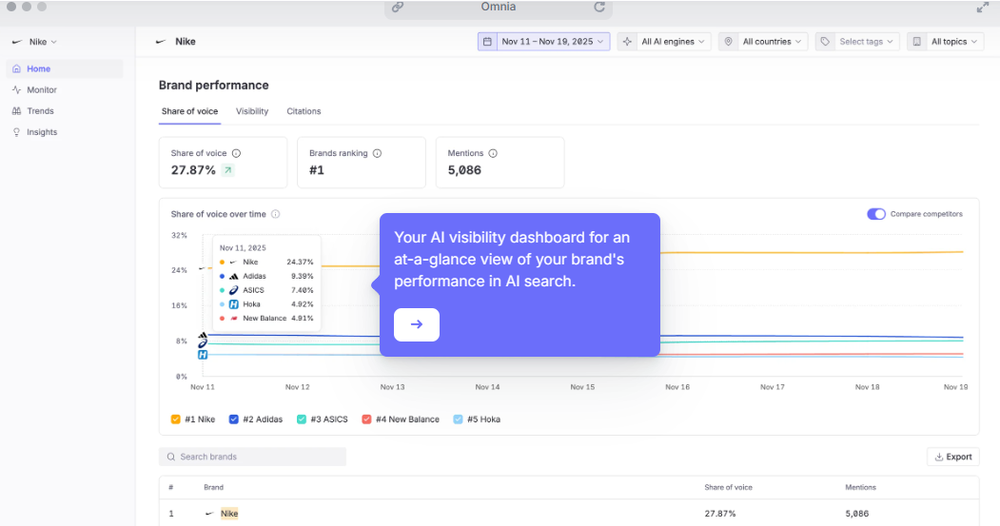Click the Mentions column header

click(860, 487)
